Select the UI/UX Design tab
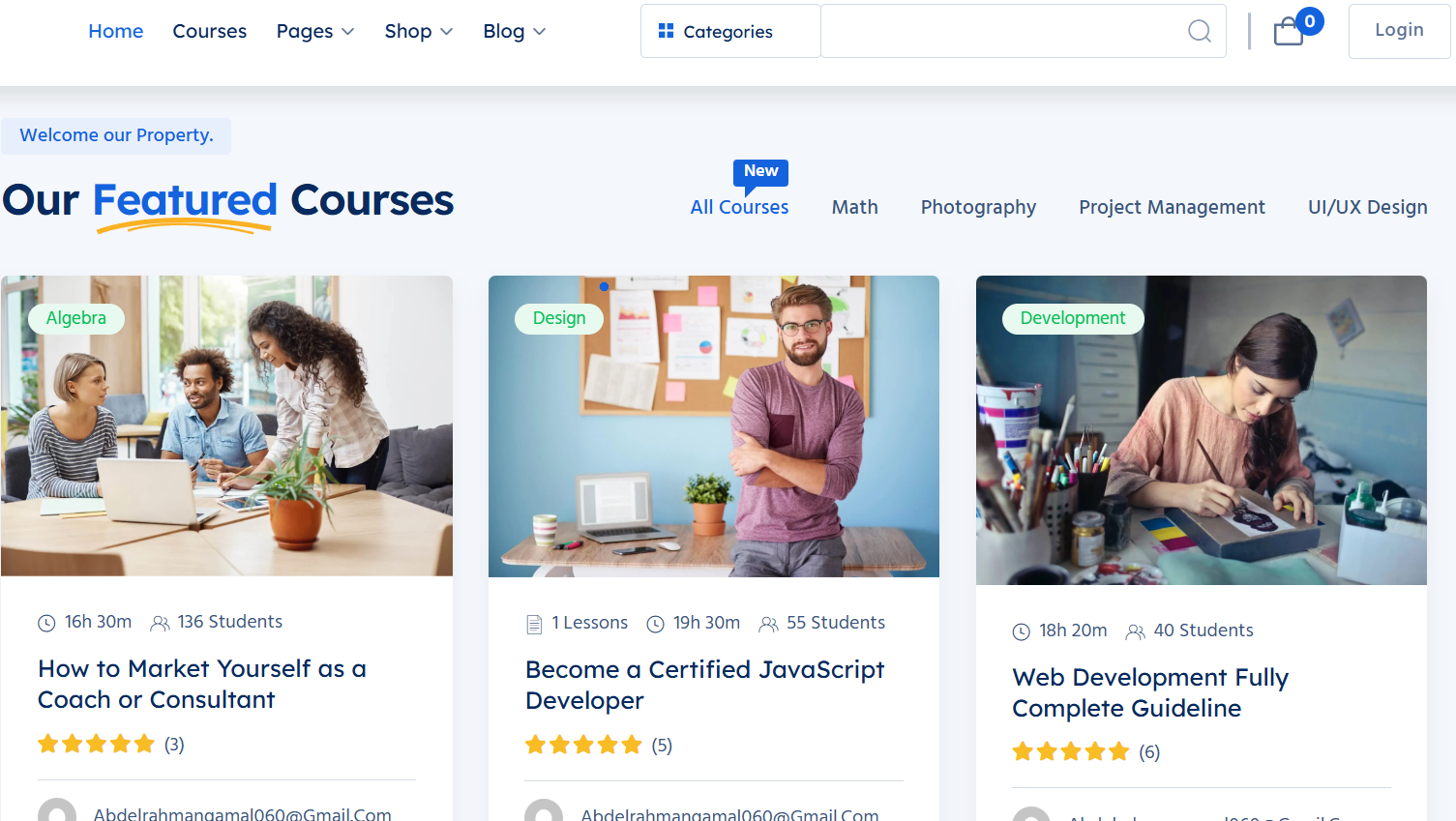Image resolution: width=1456 pixels, height=821 pixels. point(1367,207)
